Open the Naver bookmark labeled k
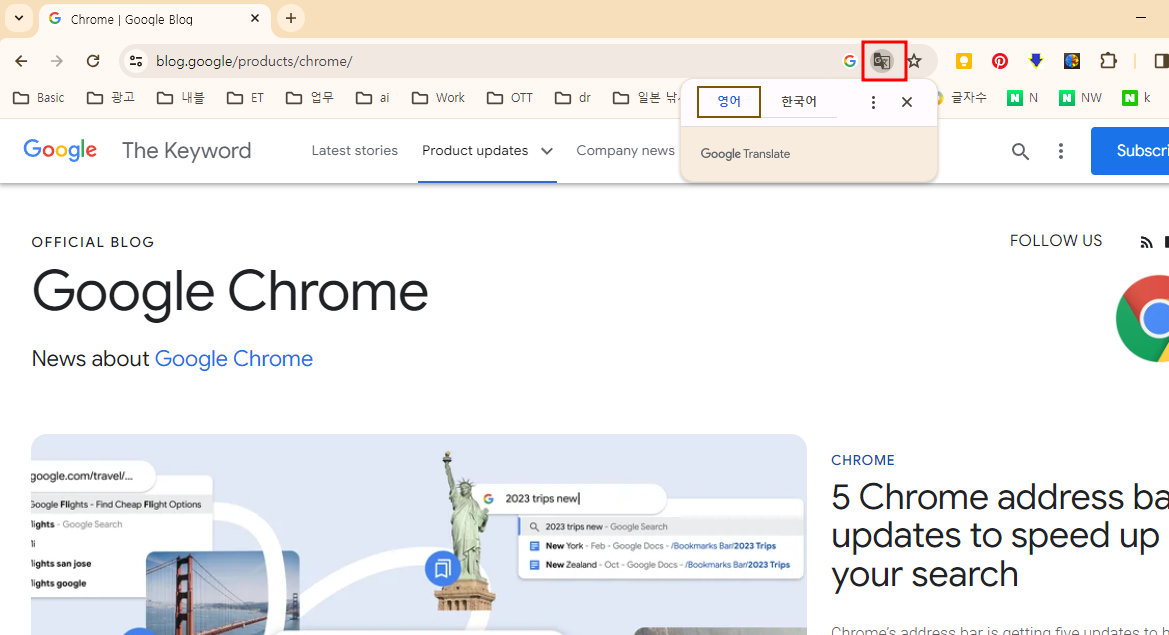Viewport: 1169px width, 635px height. tap(1137, 98)
